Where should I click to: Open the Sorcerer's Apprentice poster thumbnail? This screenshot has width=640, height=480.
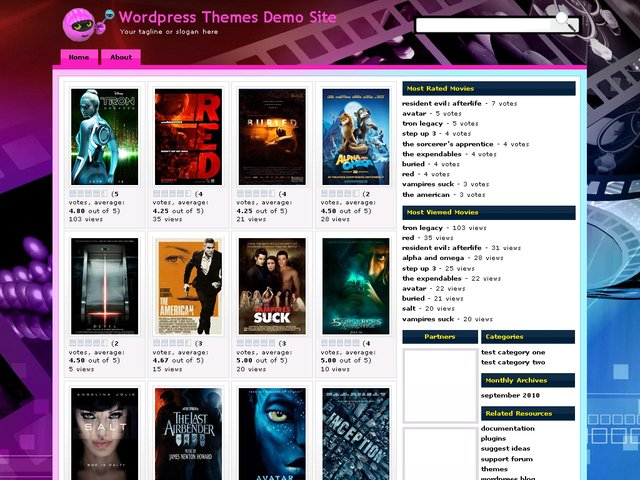click(x=356, y=286)
